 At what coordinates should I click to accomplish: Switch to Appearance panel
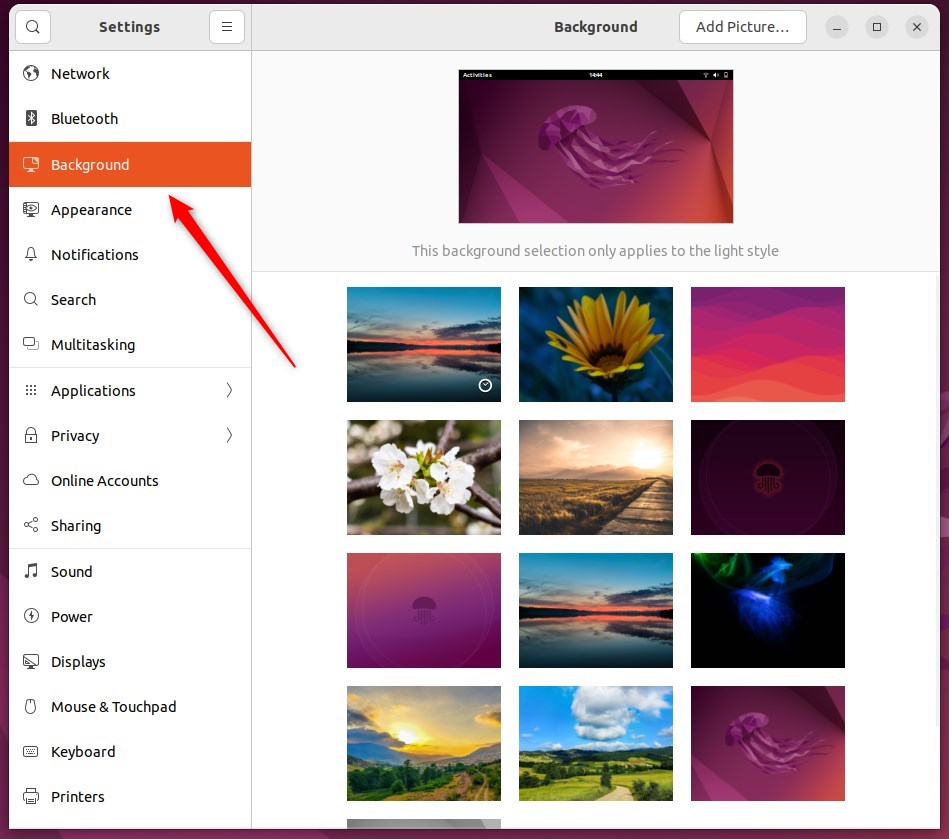(130, 209)
